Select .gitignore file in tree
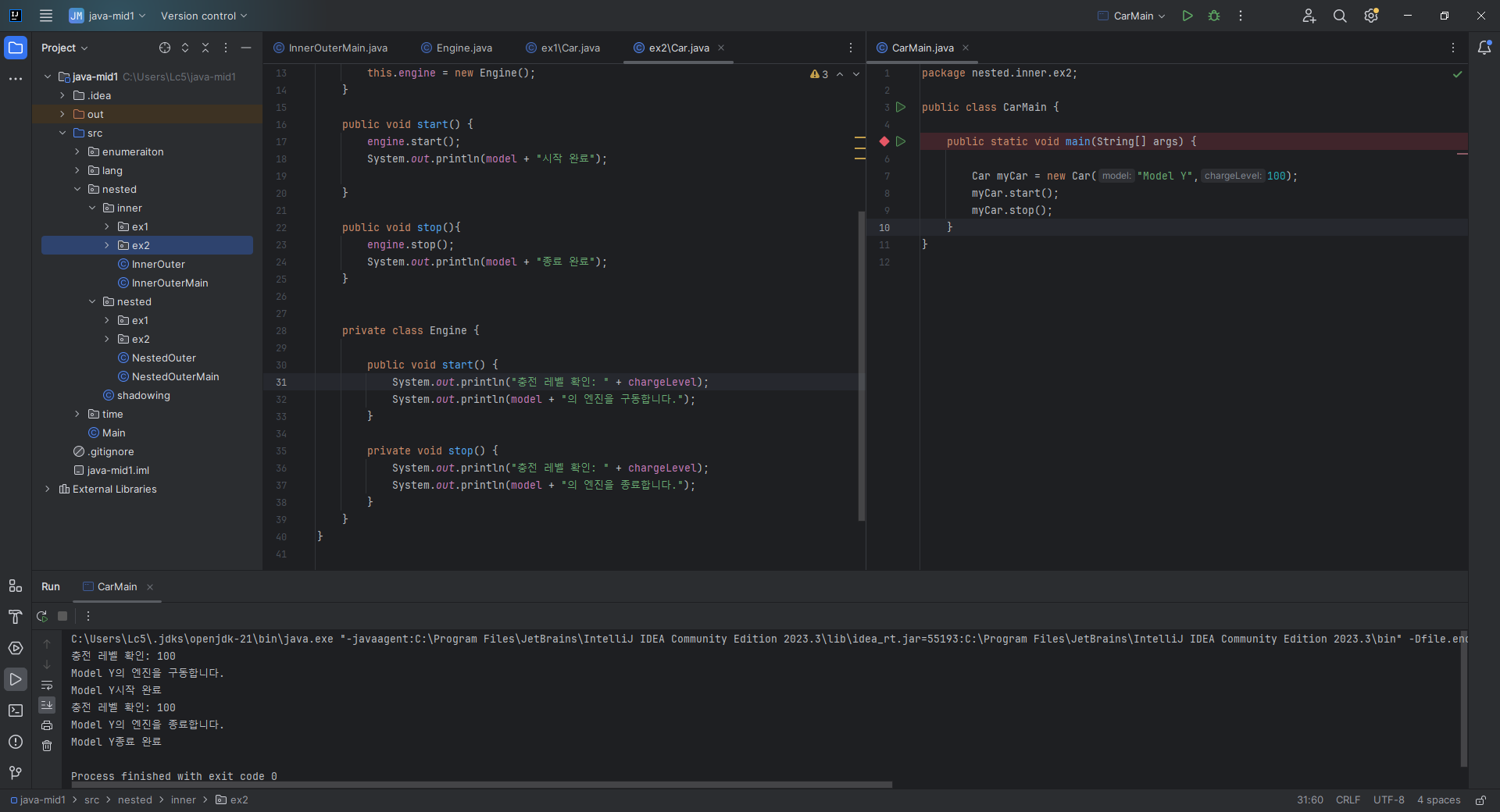The width and height of the screenshot is (1500, 812). (x=110, y=451)
